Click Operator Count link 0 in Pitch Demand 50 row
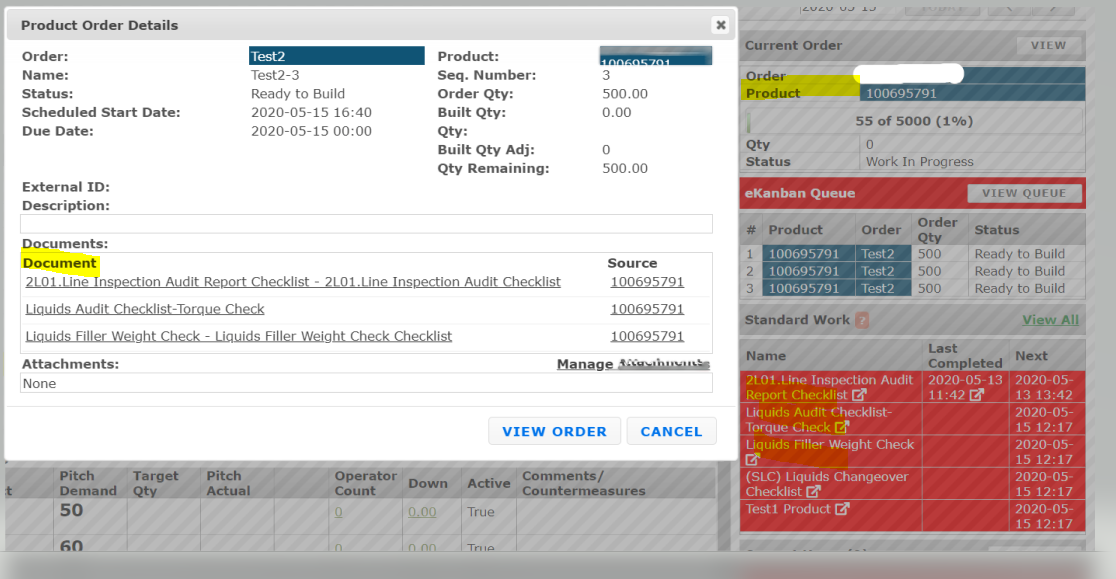1116x579 pixels. (x=338, y=512)
